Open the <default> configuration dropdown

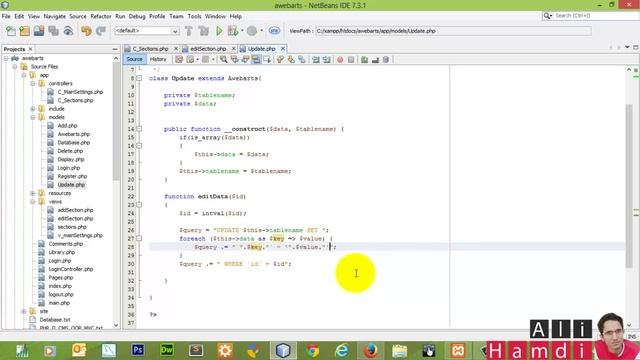point(147,31)
